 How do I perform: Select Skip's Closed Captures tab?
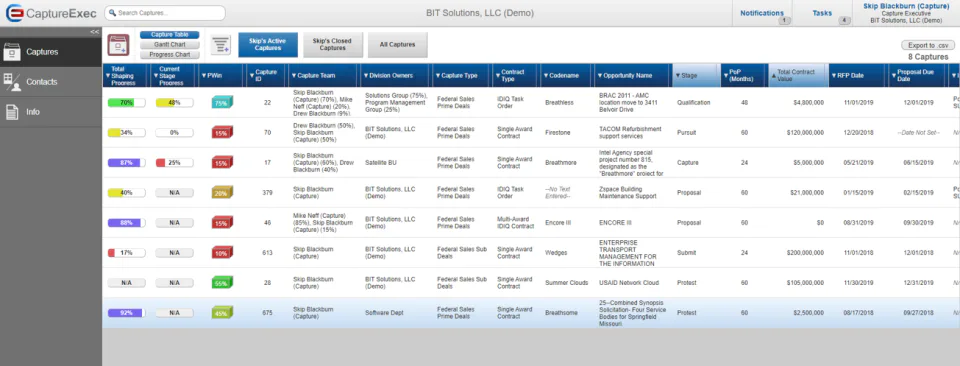pyautogui.click(x=332, y=45)
